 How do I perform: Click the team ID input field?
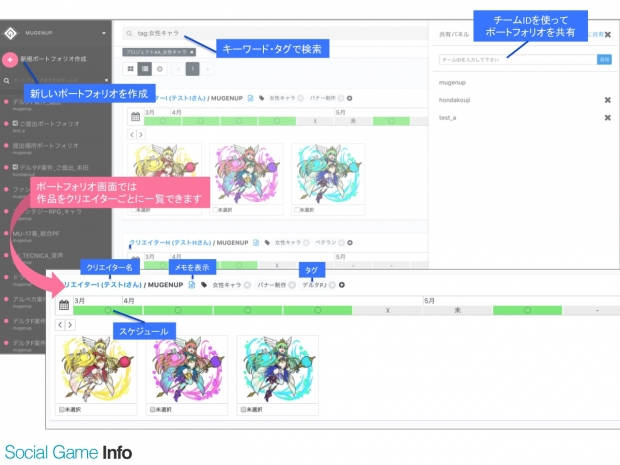tap(518, 60)
